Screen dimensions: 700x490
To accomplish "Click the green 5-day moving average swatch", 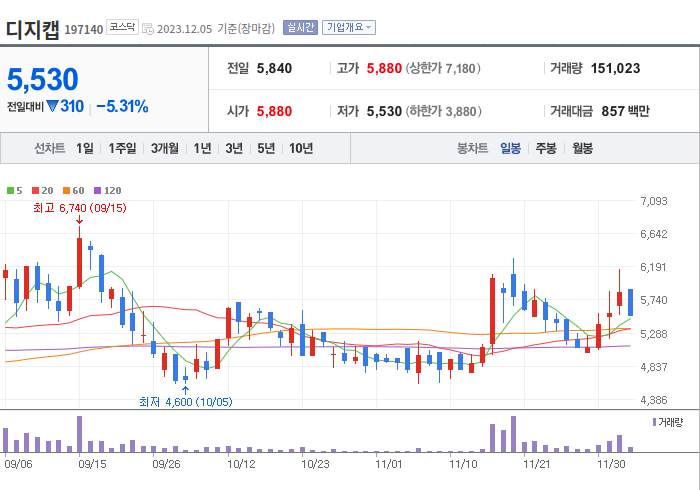I will (10, 191).
